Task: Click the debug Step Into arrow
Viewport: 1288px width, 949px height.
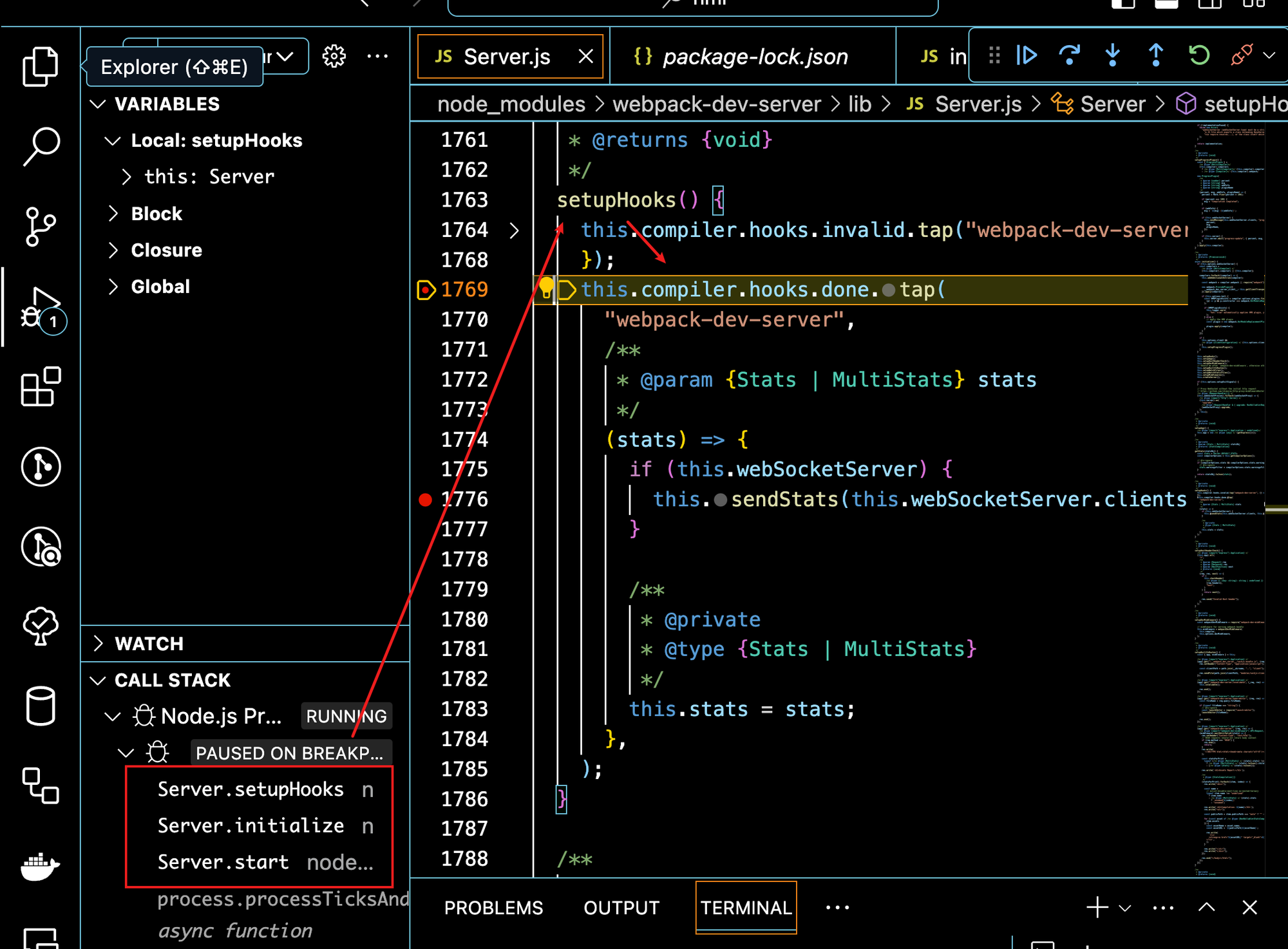Action: pyautogui.click(x=1112, y=55)
